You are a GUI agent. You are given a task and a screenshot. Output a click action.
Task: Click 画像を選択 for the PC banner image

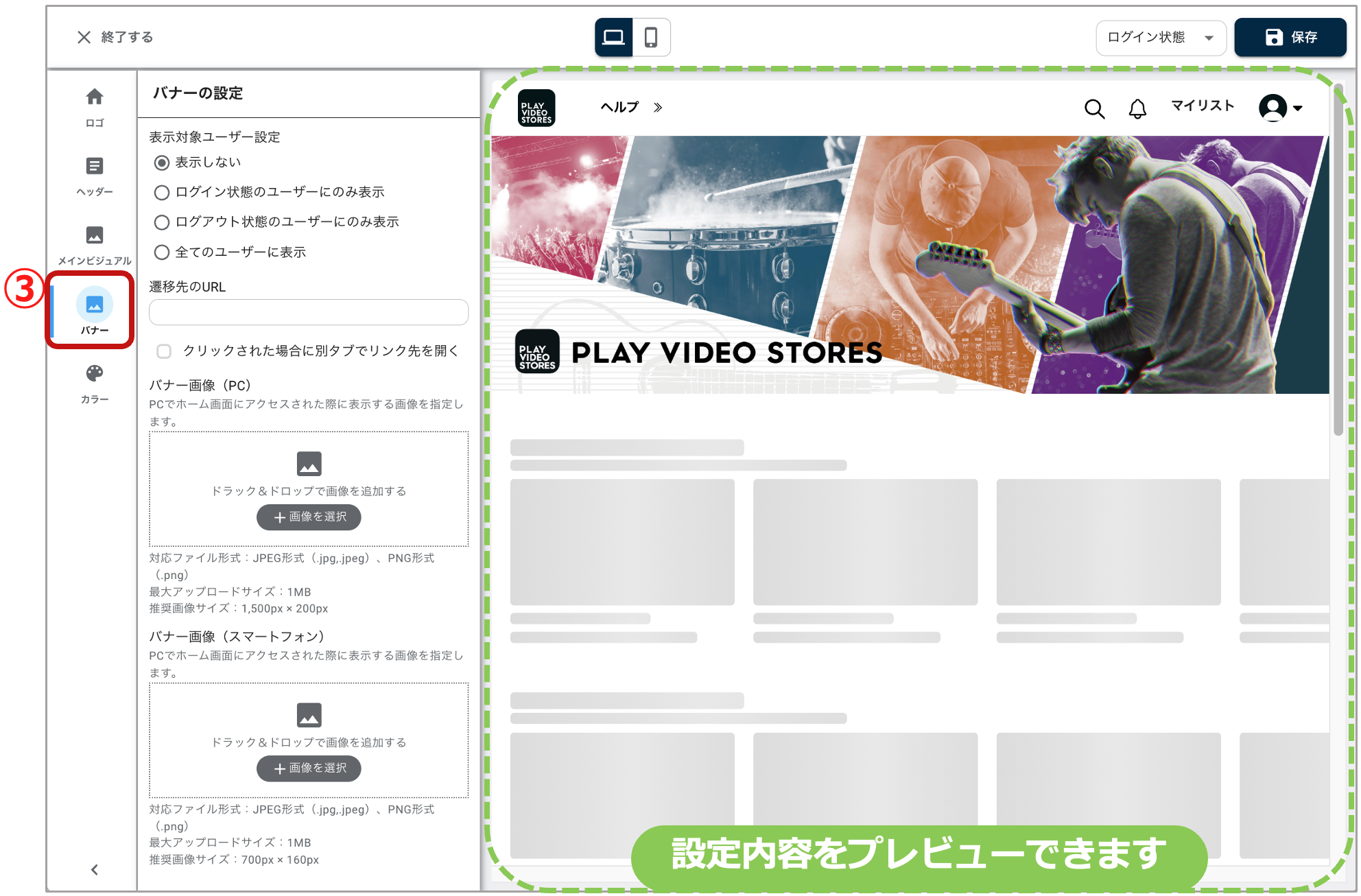pyautogui.click(x=309, y=517)
